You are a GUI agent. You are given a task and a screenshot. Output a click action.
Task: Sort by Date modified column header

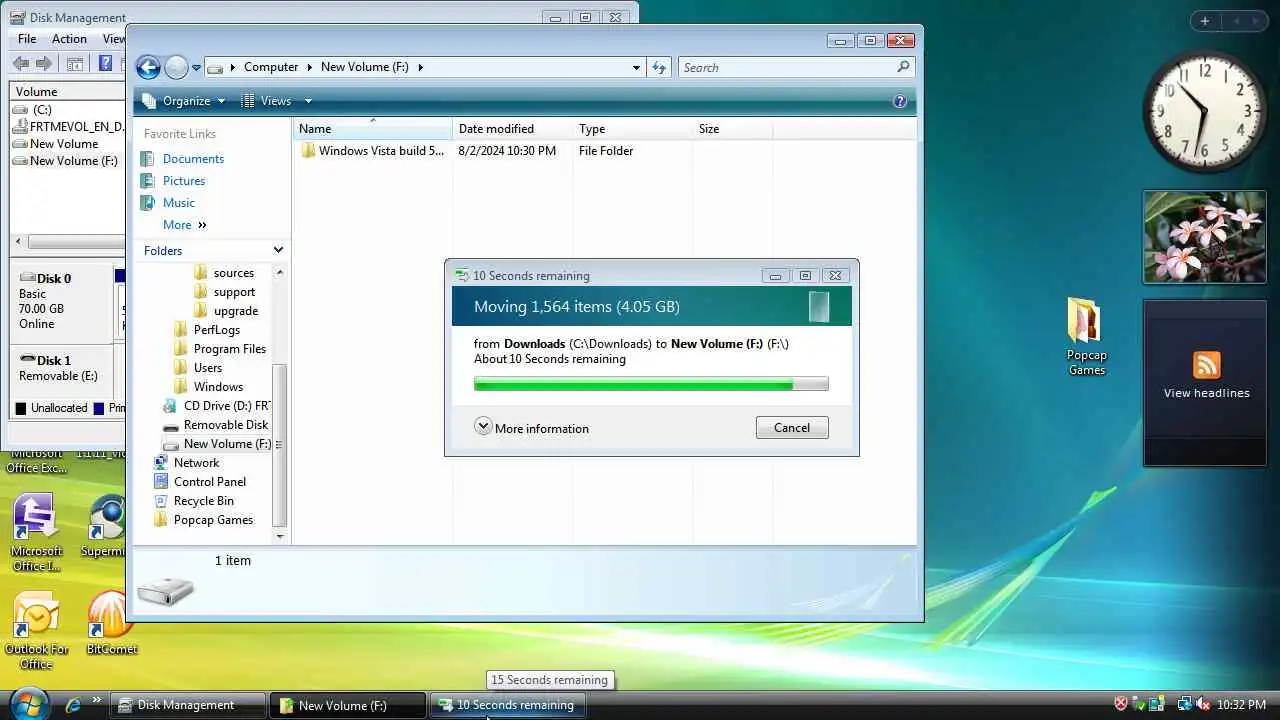tap(513, 129)
